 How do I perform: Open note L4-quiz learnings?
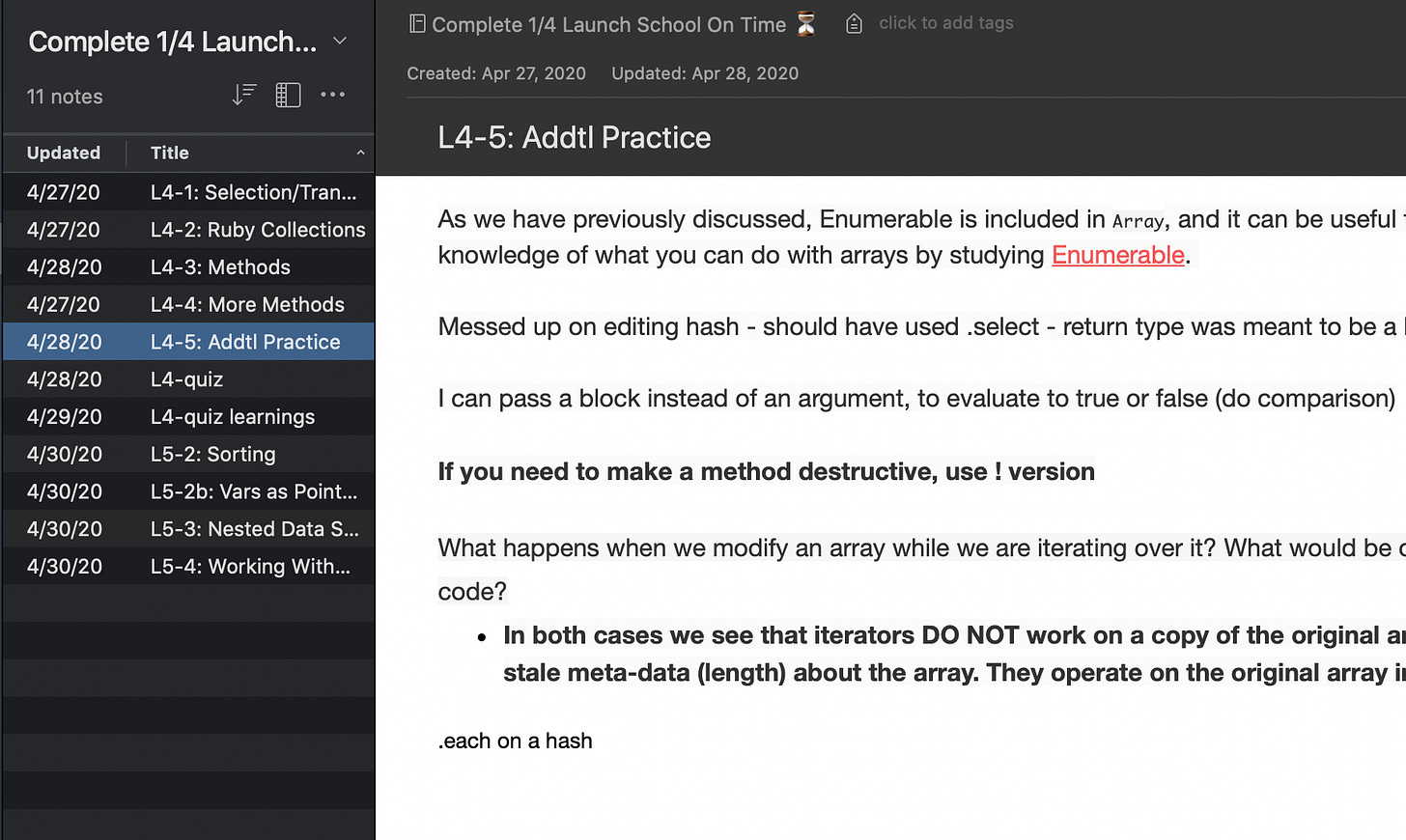click(x=188, y=417)
